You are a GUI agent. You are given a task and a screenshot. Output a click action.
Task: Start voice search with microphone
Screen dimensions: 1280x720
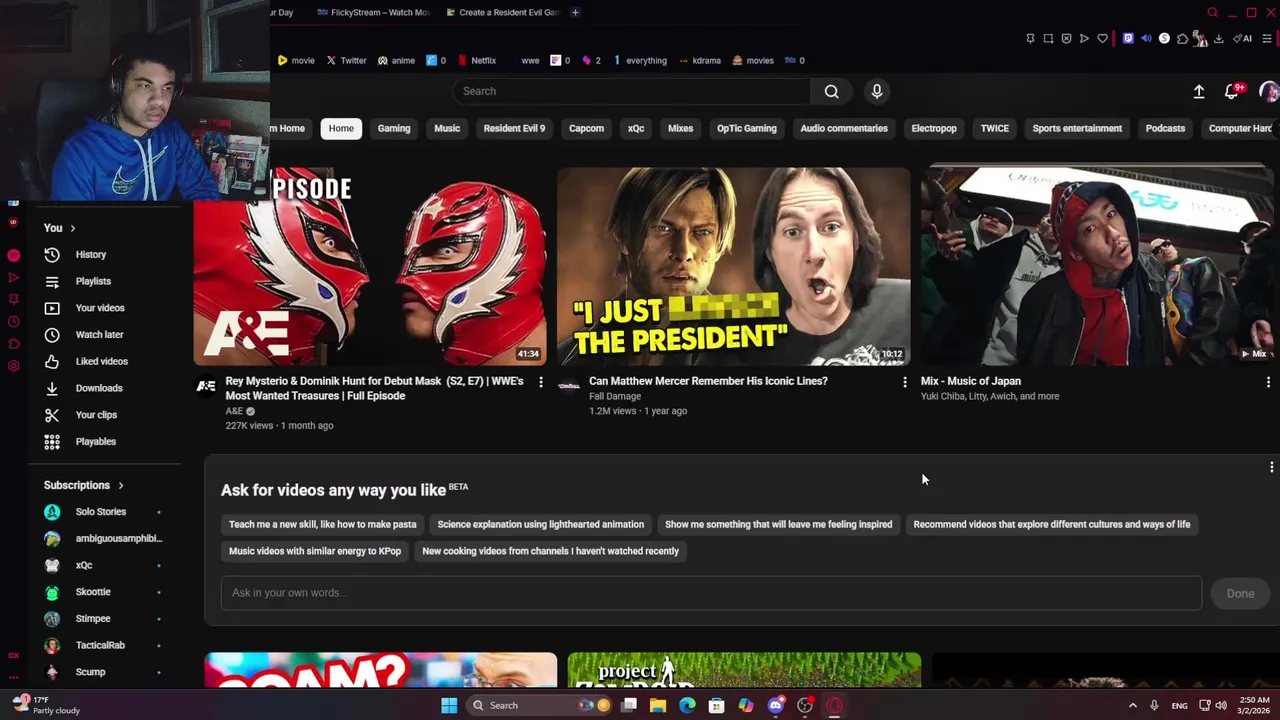[877, 91]
